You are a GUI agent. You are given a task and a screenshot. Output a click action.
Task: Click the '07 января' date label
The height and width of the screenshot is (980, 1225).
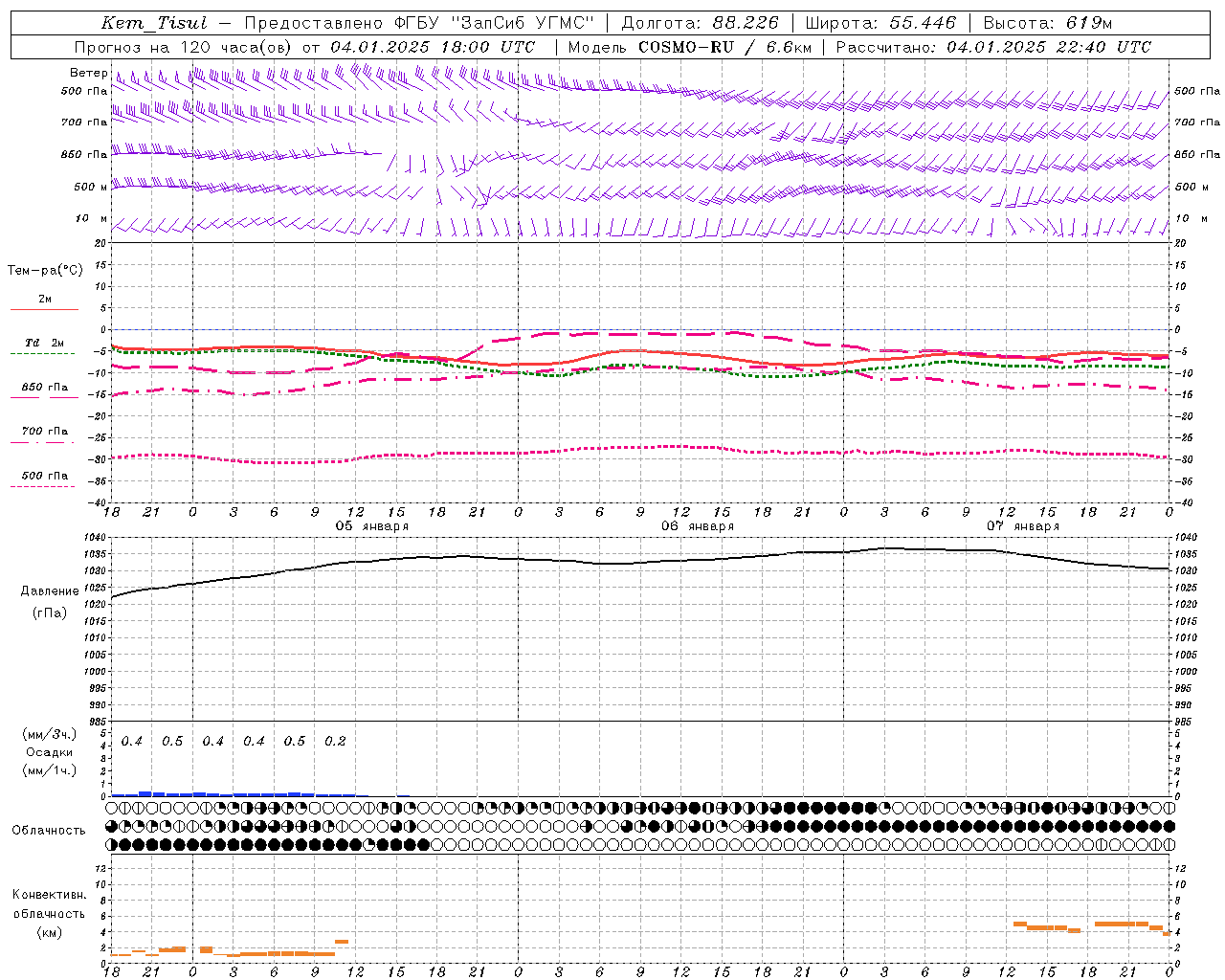tap(1023, 526)
